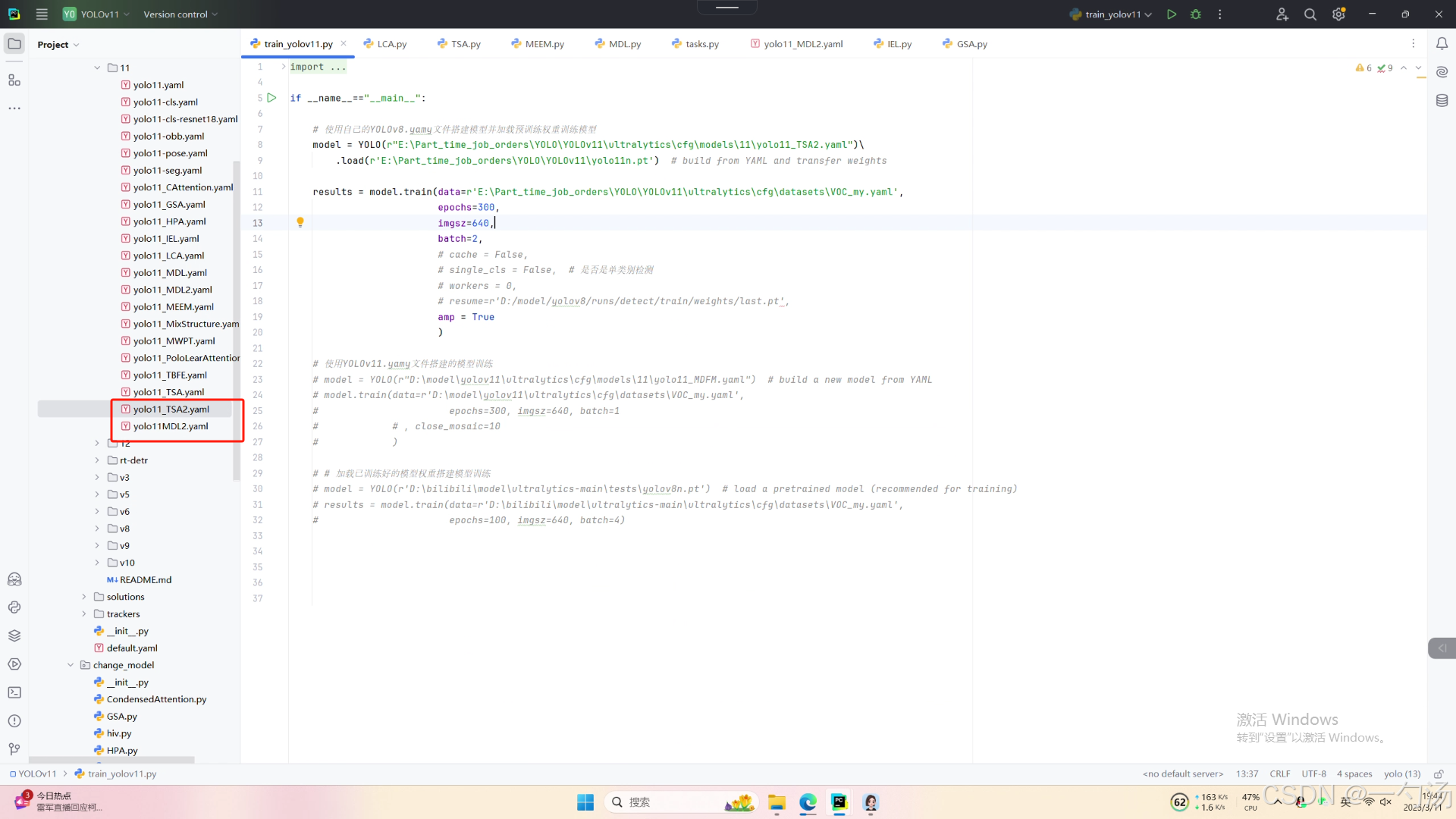Expand the folded import block
1456x819 pixels.
click(284, 67)
